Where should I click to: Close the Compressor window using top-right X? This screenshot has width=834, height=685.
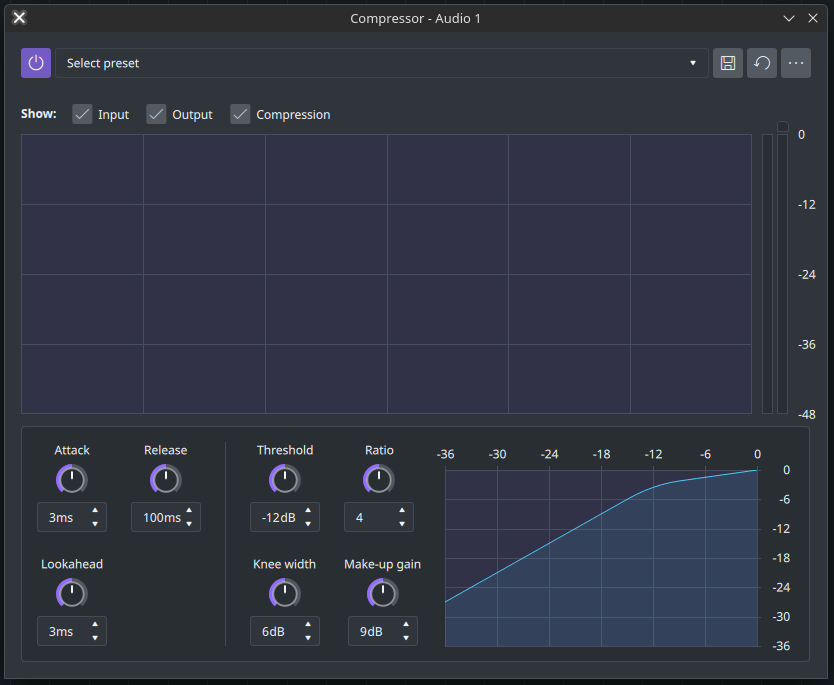tap(813, 18)
